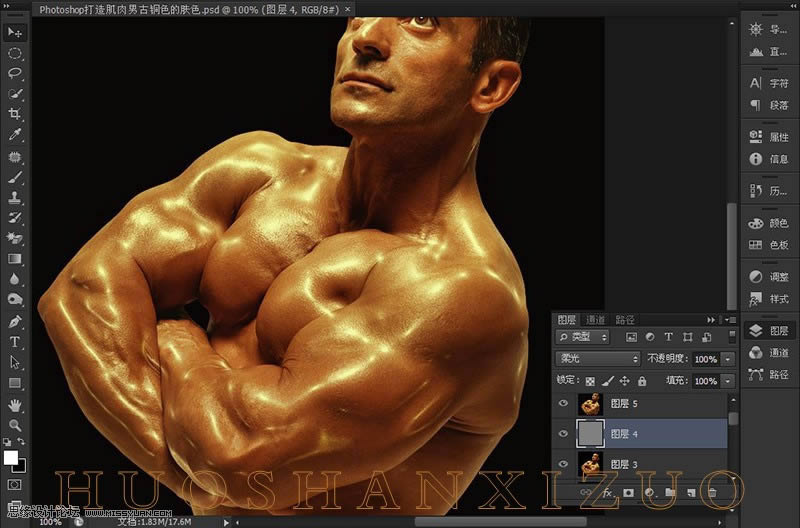The image size is (800, 528).
Task: Hide layer 图层 3 using eye icon
Action: pos(564,462)
